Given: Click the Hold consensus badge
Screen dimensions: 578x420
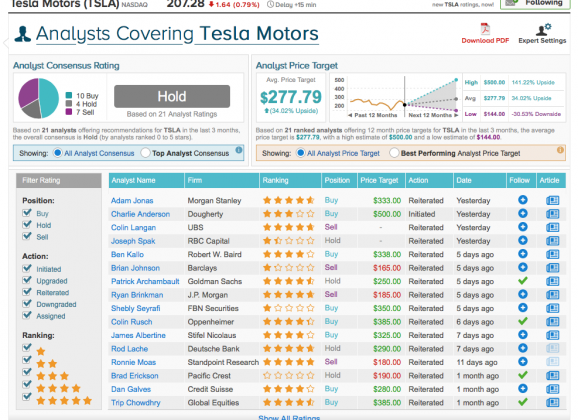Looking at the screenshot, I should click(172, 96).
